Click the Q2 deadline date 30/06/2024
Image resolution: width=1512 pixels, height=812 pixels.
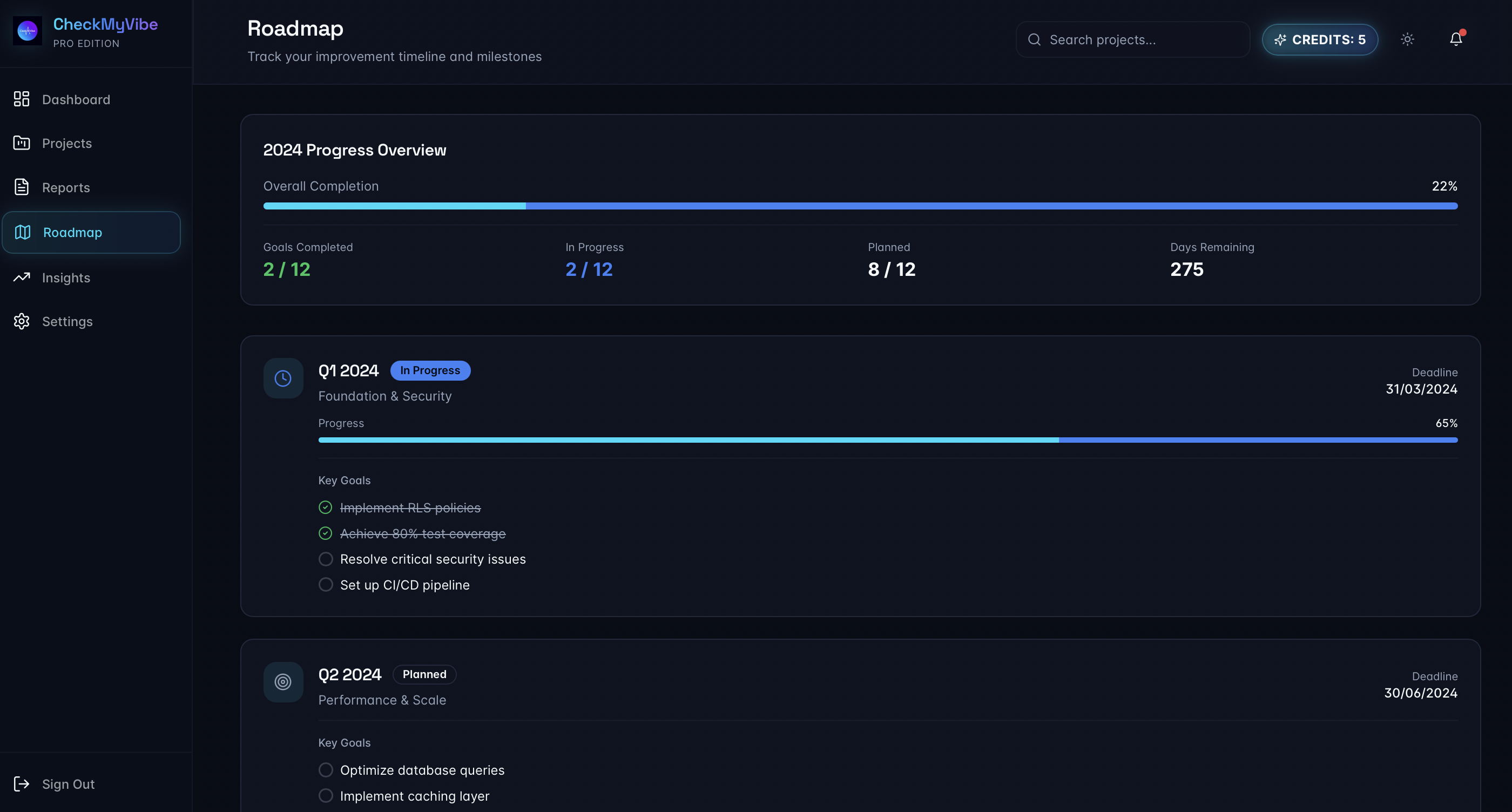point(1420,693)
